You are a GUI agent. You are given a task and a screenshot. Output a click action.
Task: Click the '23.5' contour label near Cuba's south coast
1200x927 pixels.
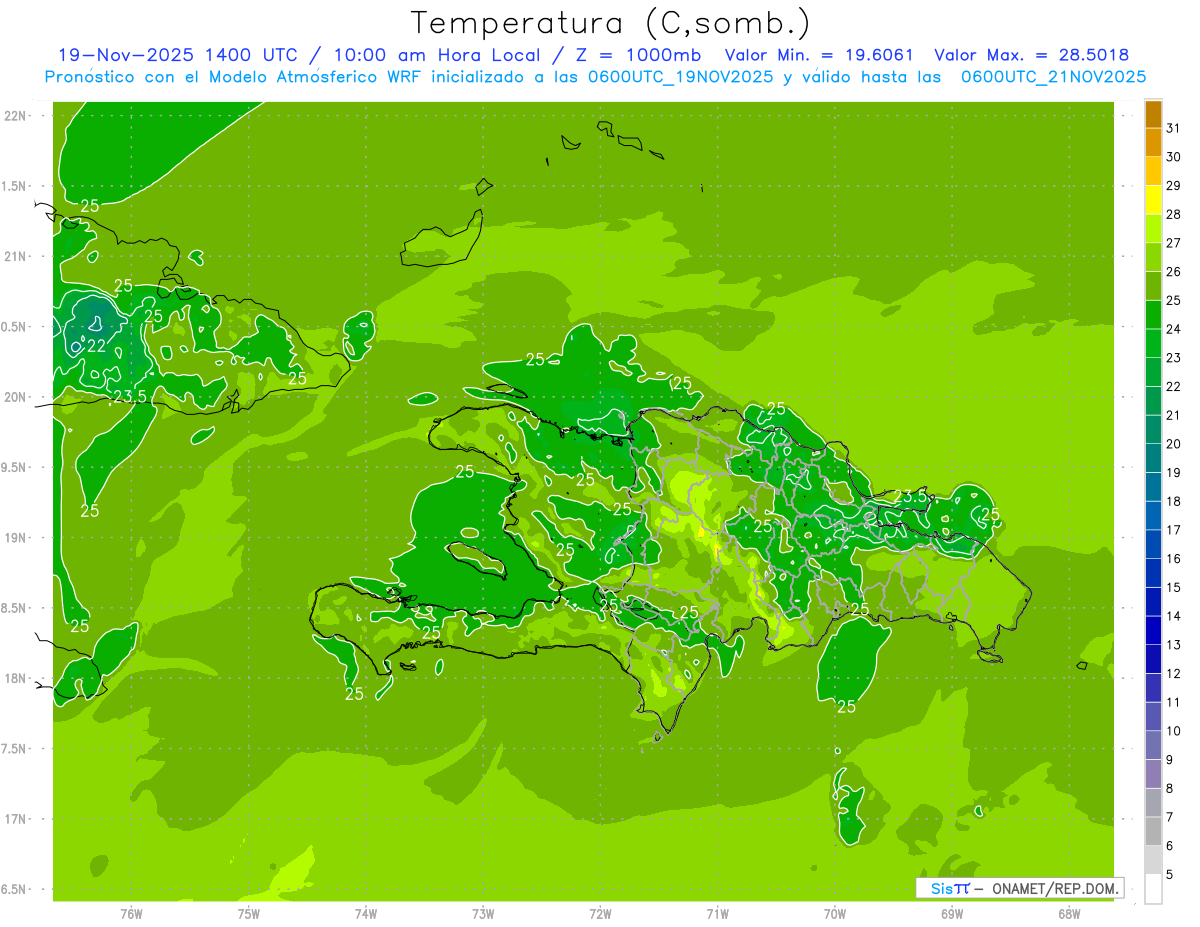pyautogui.click(x=129, y=396)
